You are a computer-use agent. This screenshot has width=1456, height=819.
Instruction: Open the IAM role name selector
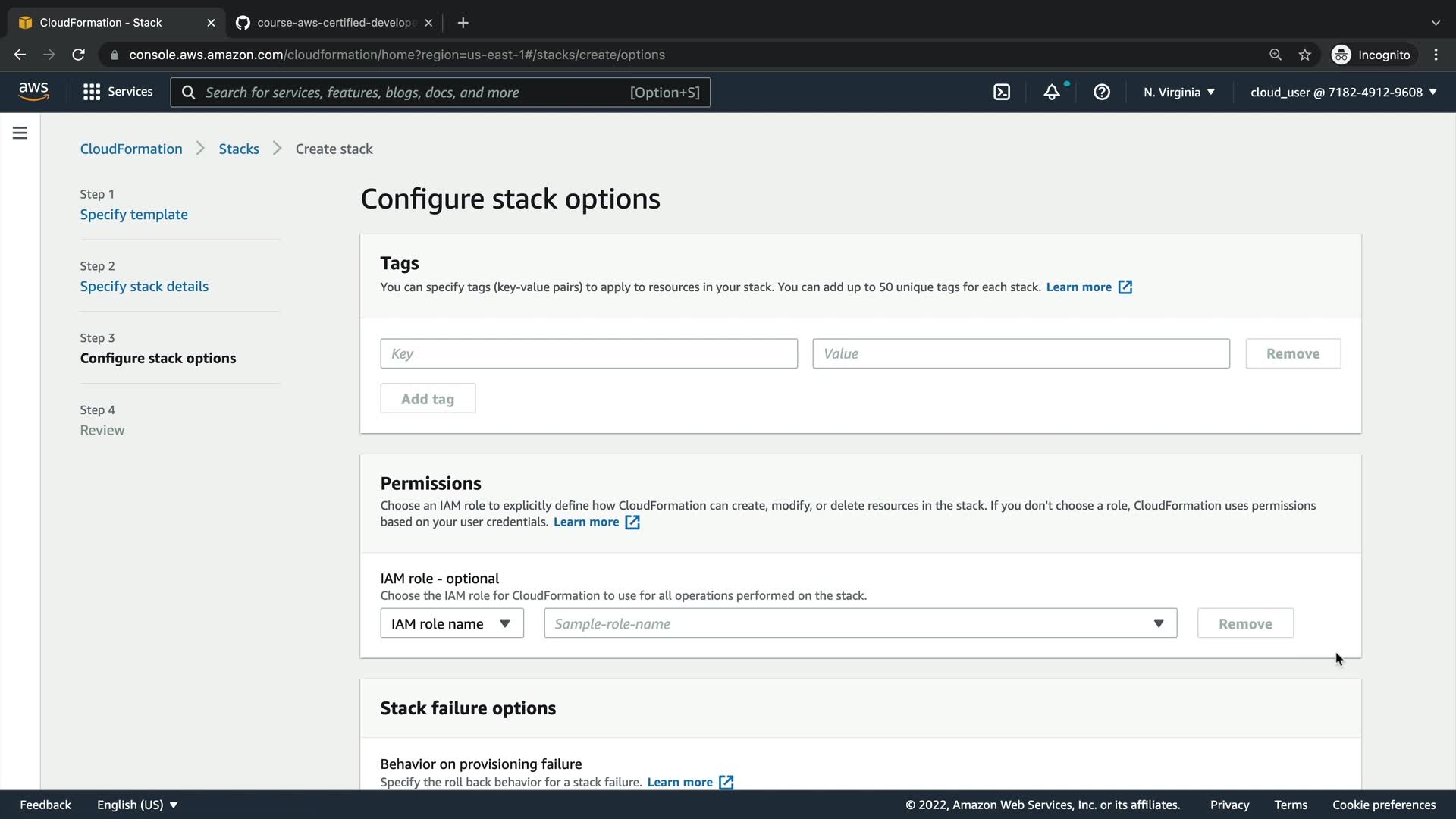click(x=451, y=623)
